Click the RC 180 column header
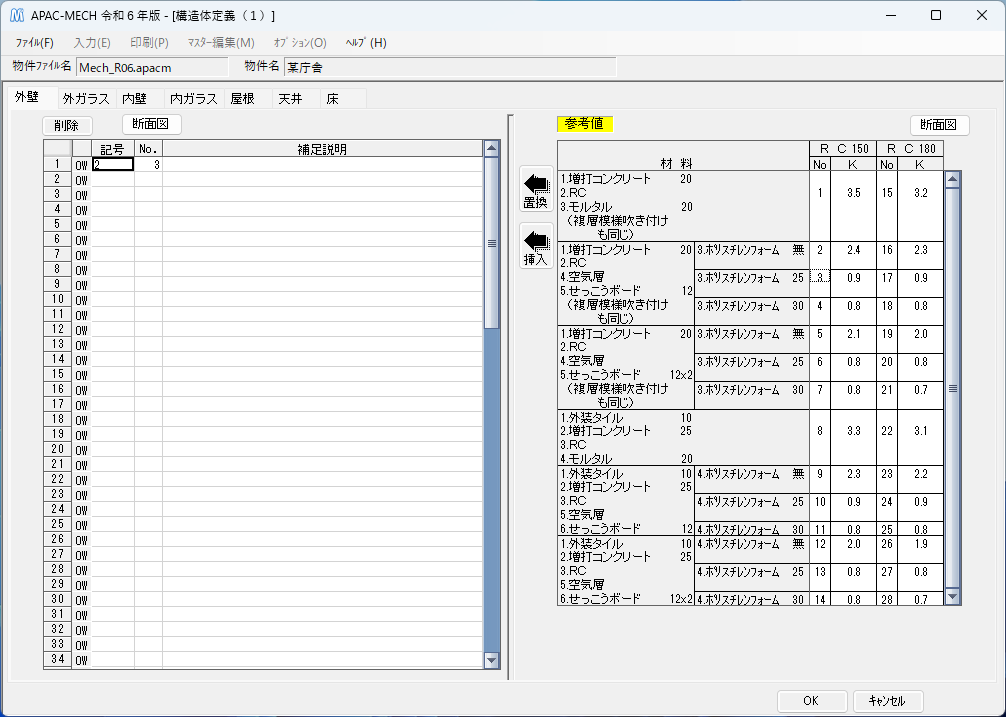 (910, 149)
